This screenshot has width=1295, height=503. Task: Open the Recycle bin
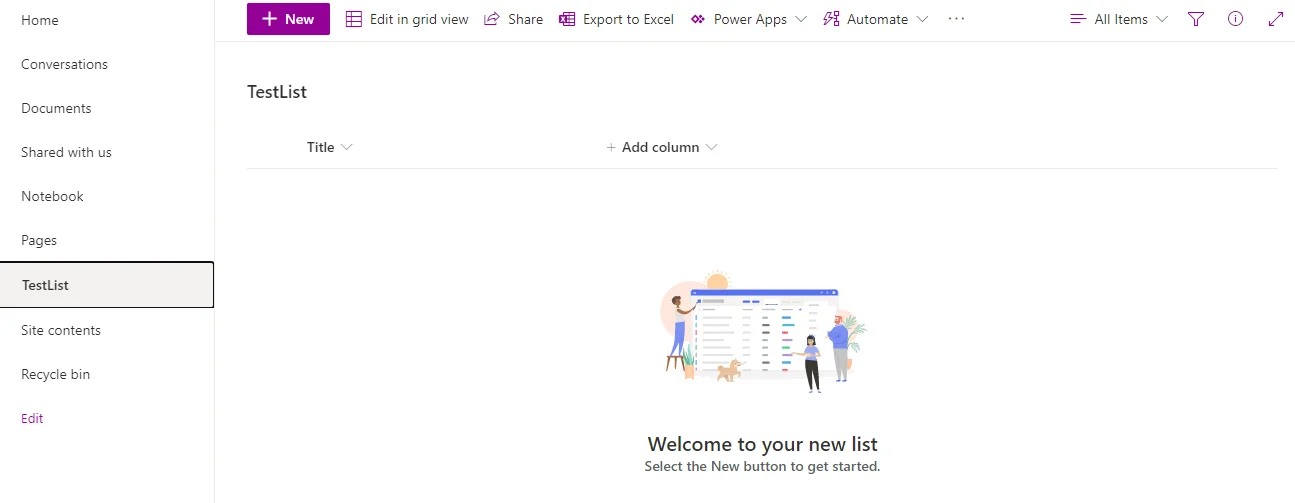point(55,374)
